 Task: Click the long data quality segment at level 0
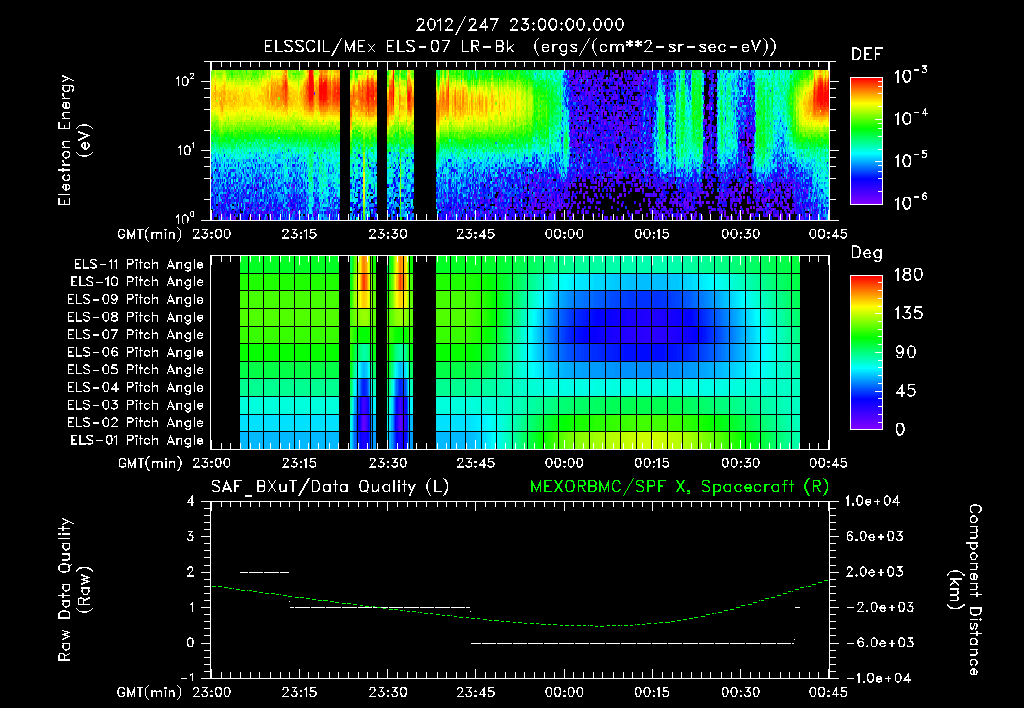tap(633, 643)
